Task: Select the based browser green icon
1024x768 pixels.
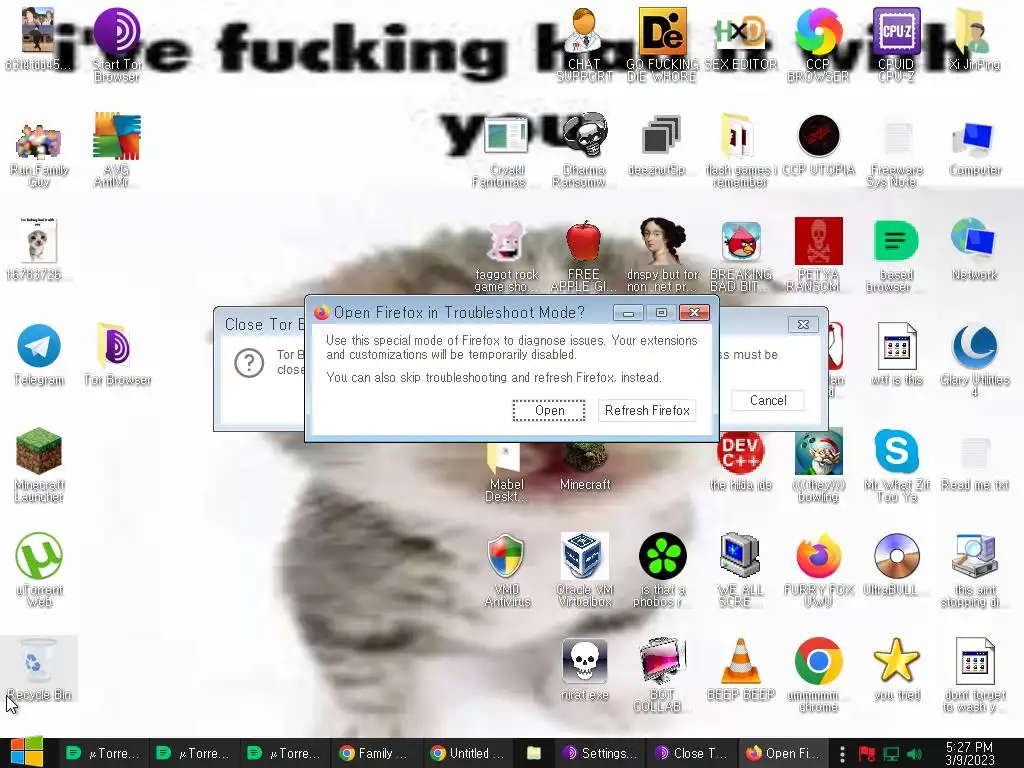Action: tap(896, 255)
